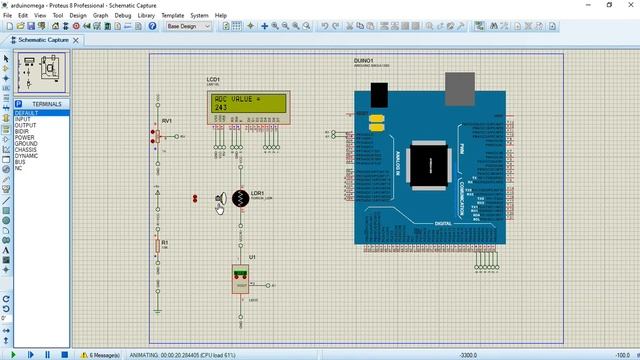The height and width of the screenshot is (360, 640).
Task: Select DYNAMIC in the terminals list
Action: (x=42, y=156)
